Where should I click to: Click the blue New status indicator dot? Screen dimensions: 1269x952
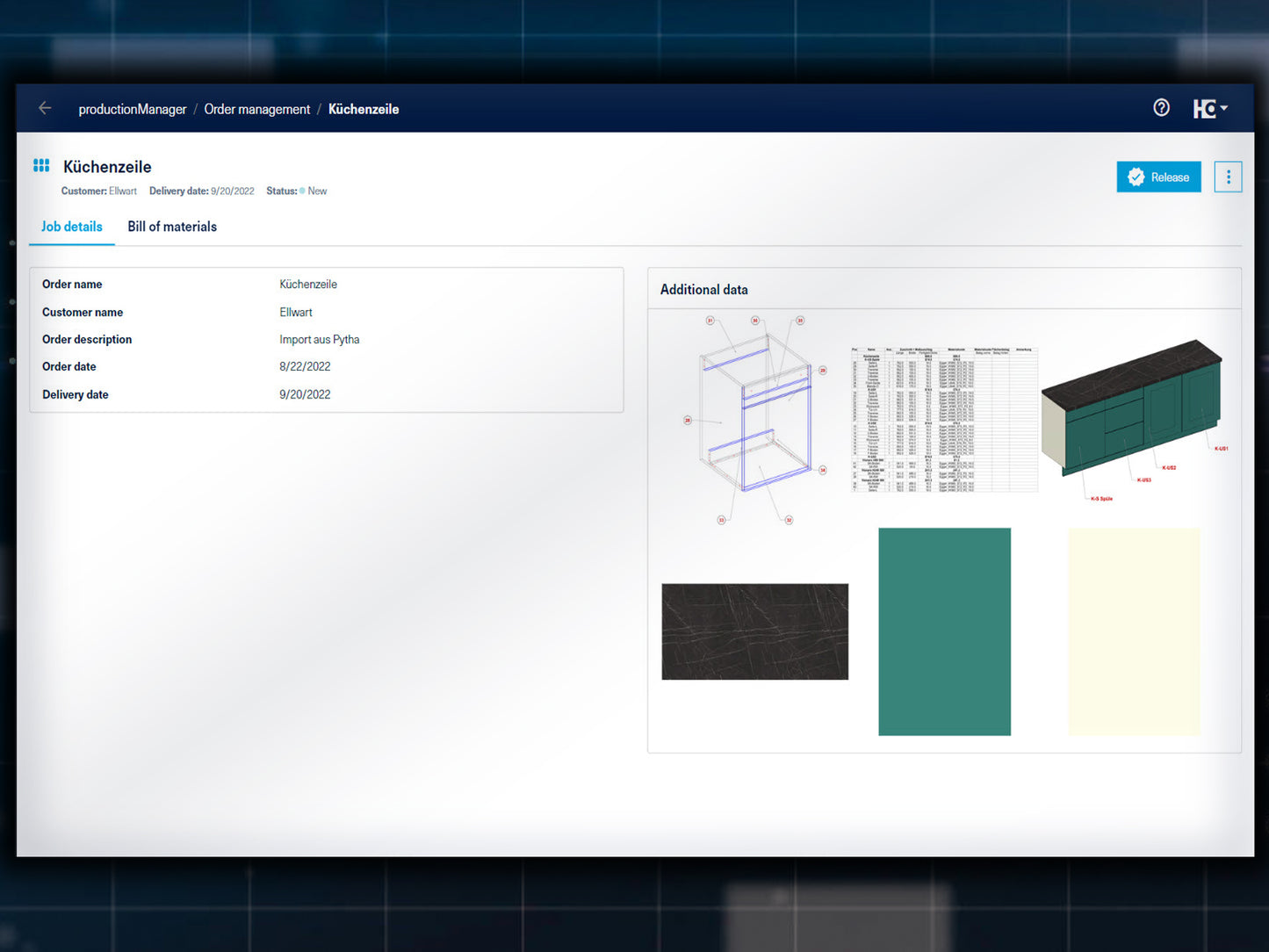pyautogui.click(x=302, y=191)
